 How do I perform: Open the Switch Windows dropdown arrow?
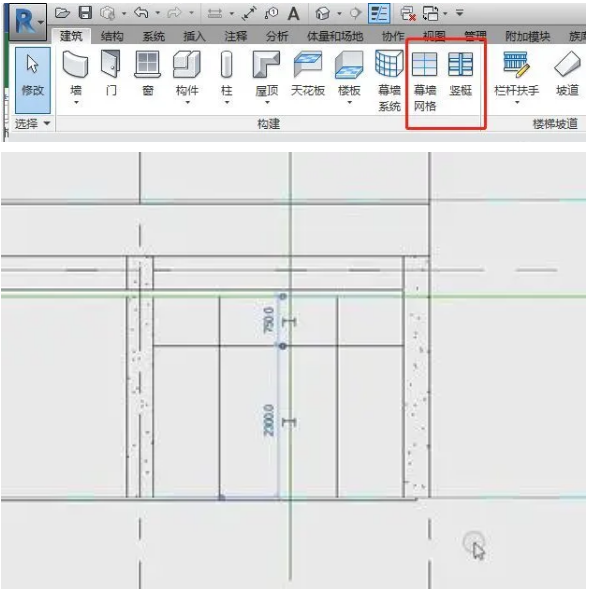(445, 14)
